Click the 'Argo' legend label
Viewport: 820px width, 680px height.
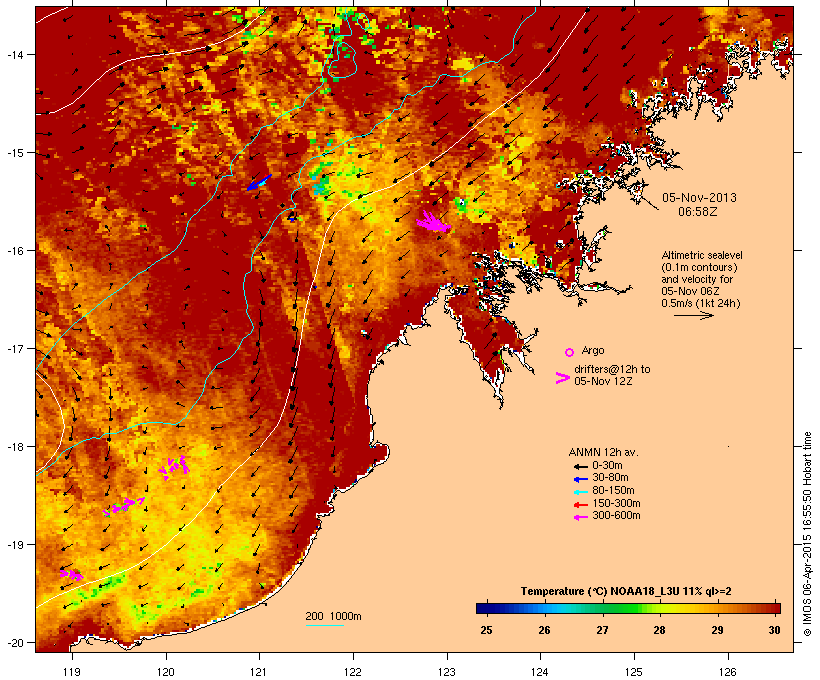pos(593,350)
